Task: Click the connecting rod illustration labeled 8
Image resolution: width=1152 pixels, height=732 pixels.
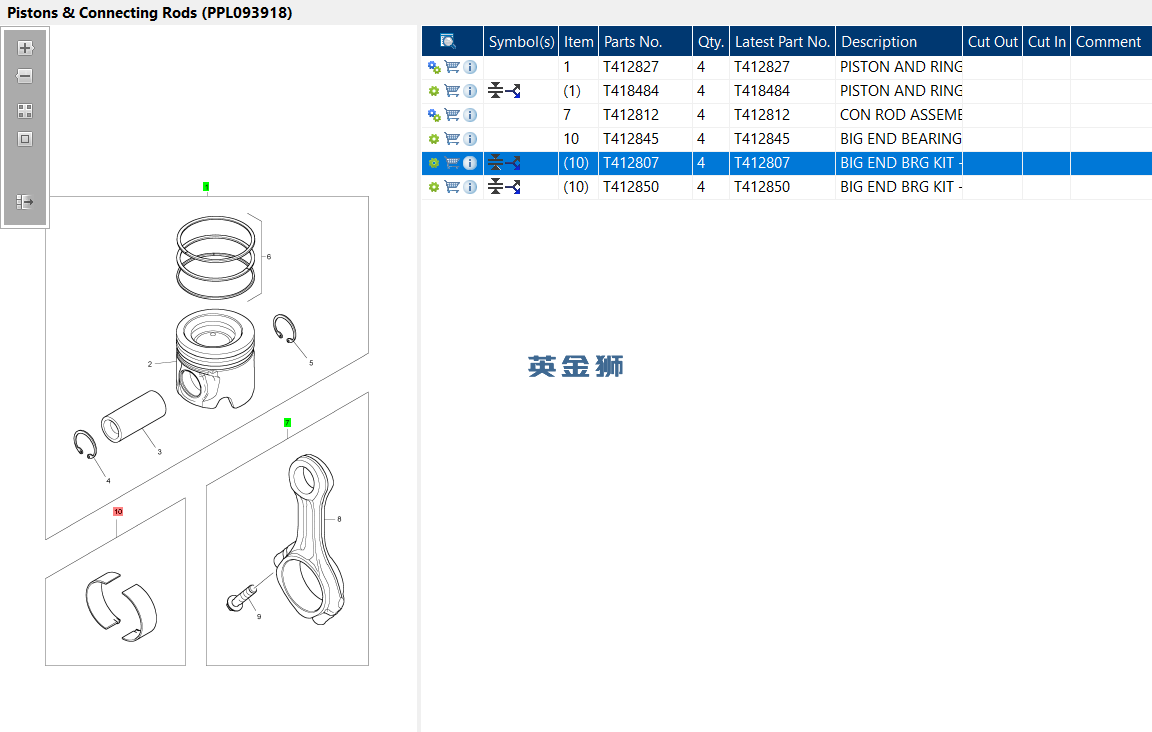Action: [311, 539]
